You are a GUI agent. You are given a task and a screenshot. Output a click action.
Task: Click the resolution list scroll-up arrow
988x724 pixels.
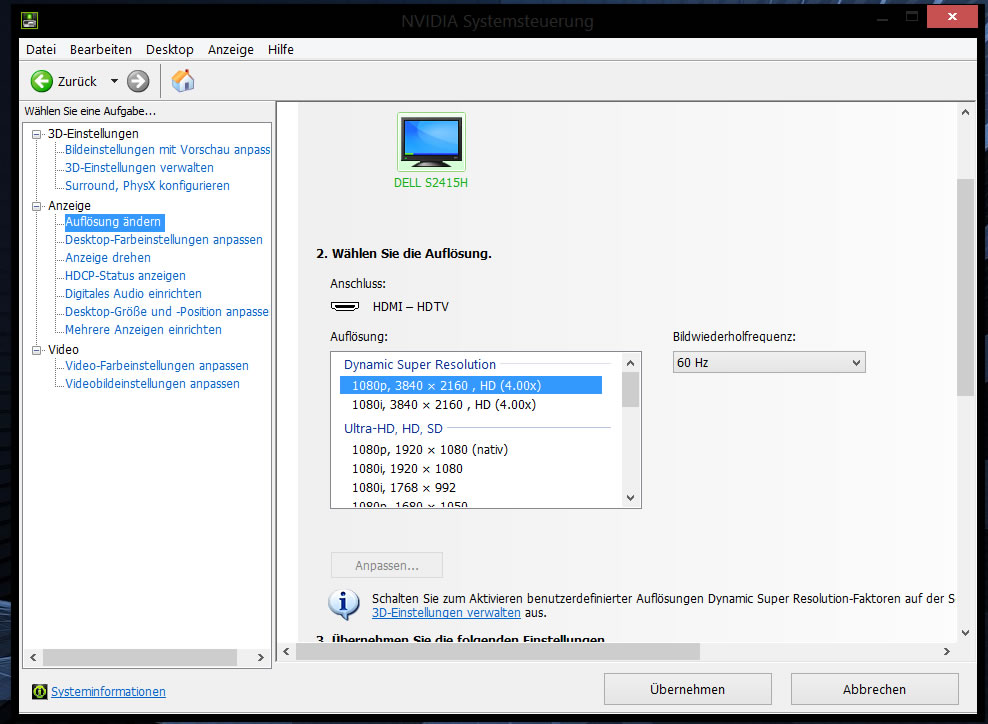630,363
